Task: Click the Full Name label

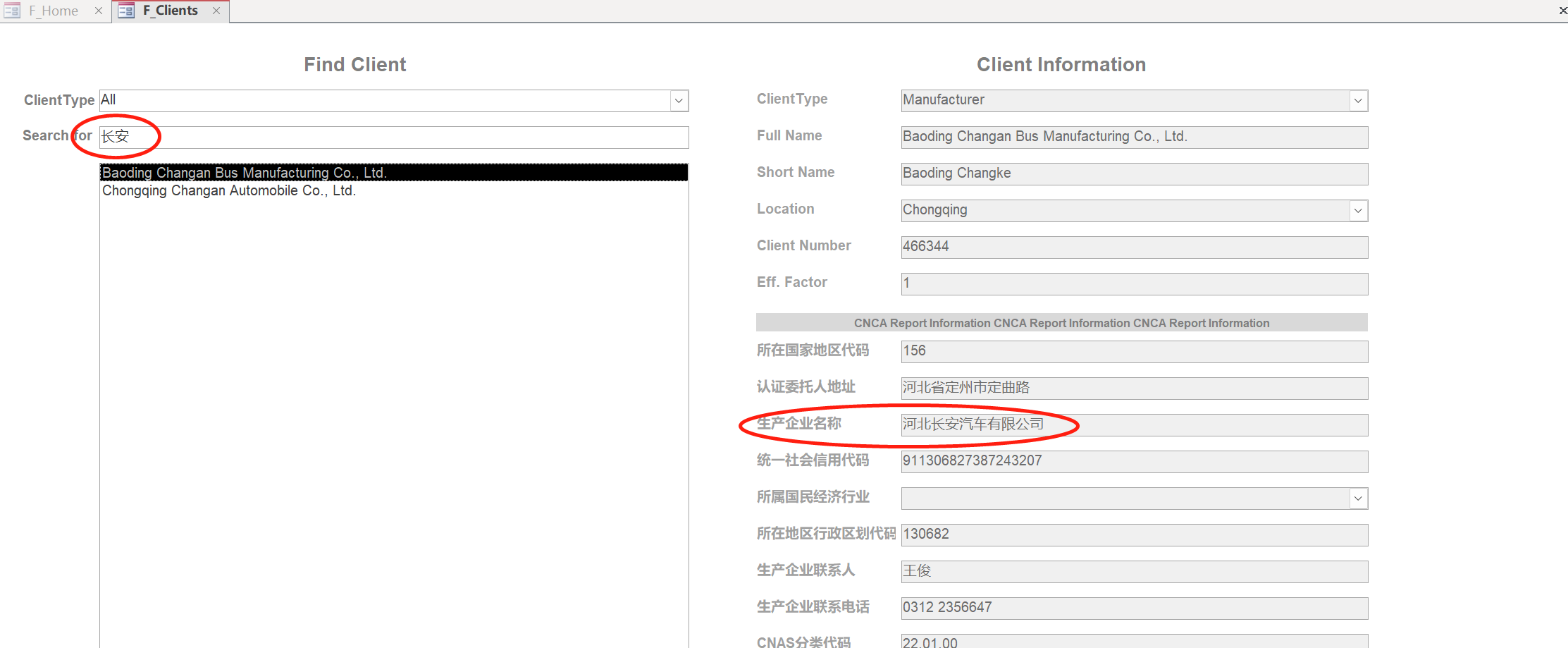Action: 789,135
